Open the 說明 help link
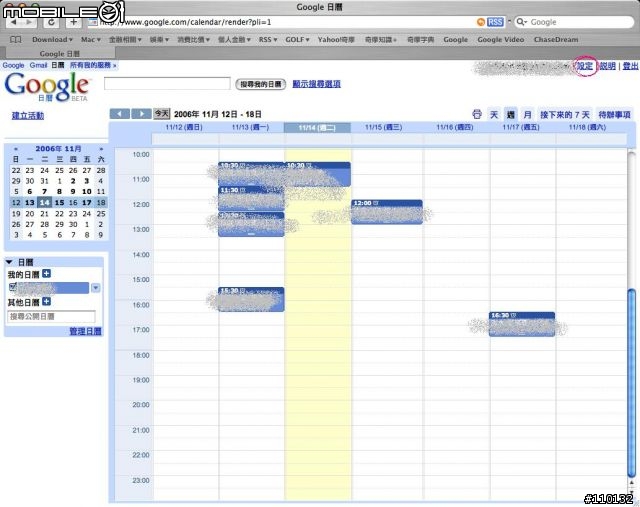 [607, 66]
